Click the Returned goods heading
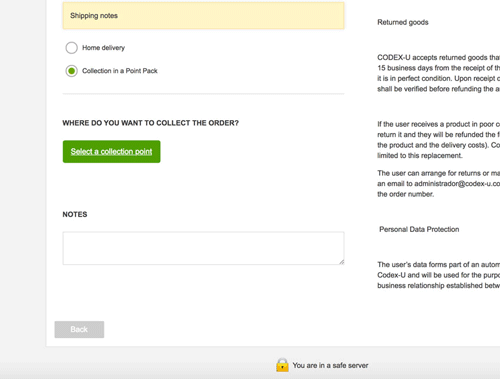The height and width of the screenshot is (379, 500). (x=403, y=22)
